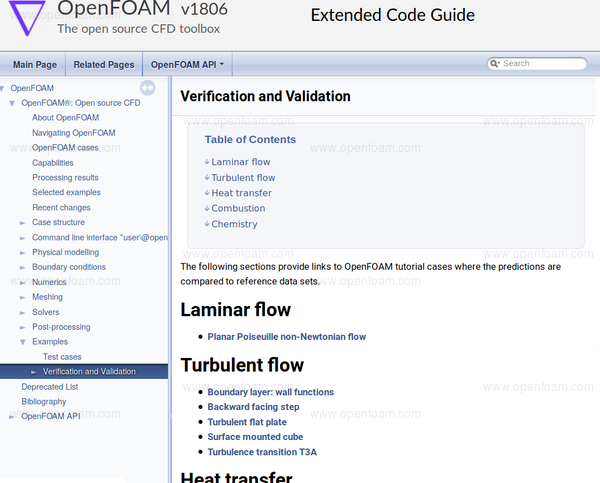600x483 pixels.
Task: Open OpenFOAM cases in sidebar
Action: tap(65, 148)
